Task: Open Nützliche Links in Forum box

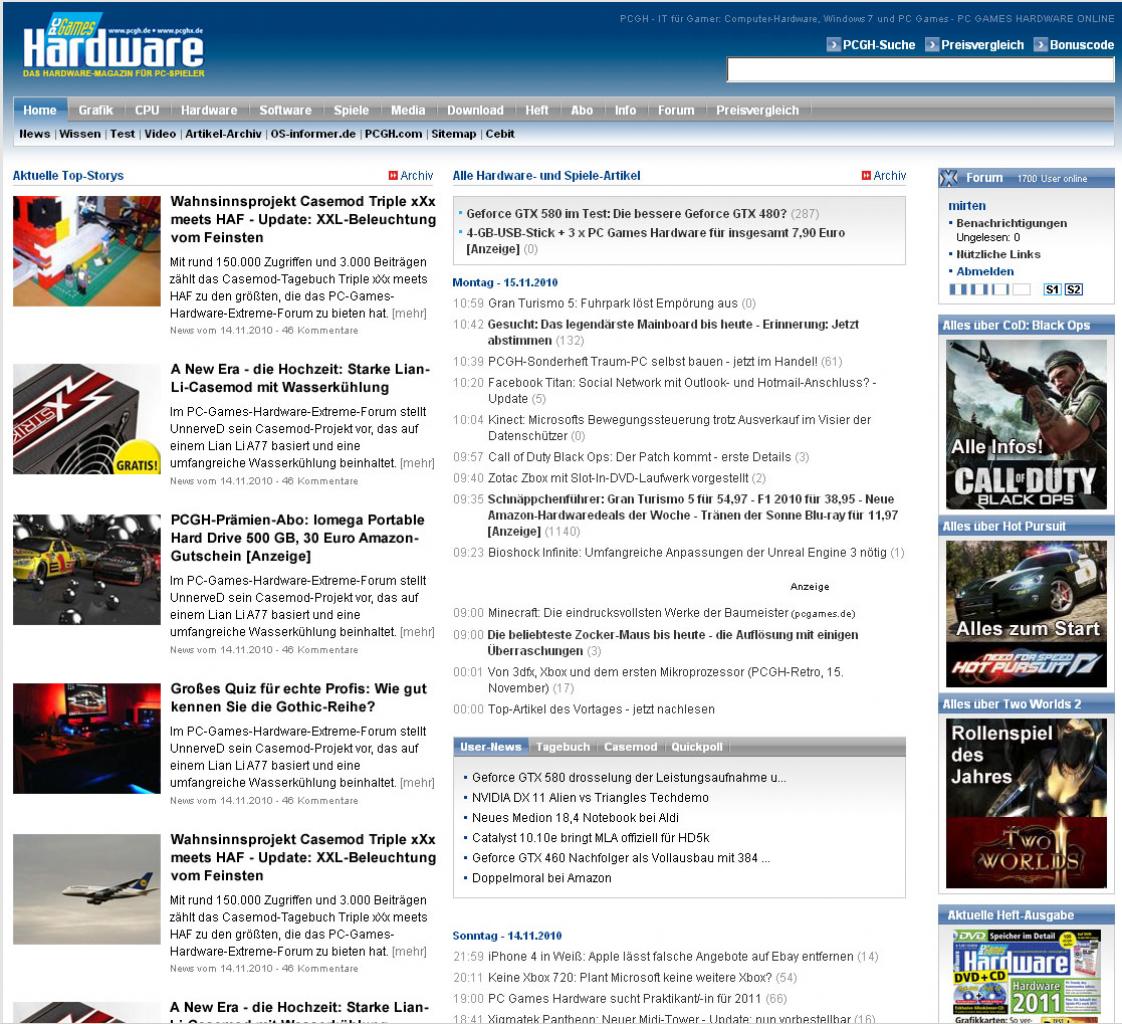Action: click(998, 254)
